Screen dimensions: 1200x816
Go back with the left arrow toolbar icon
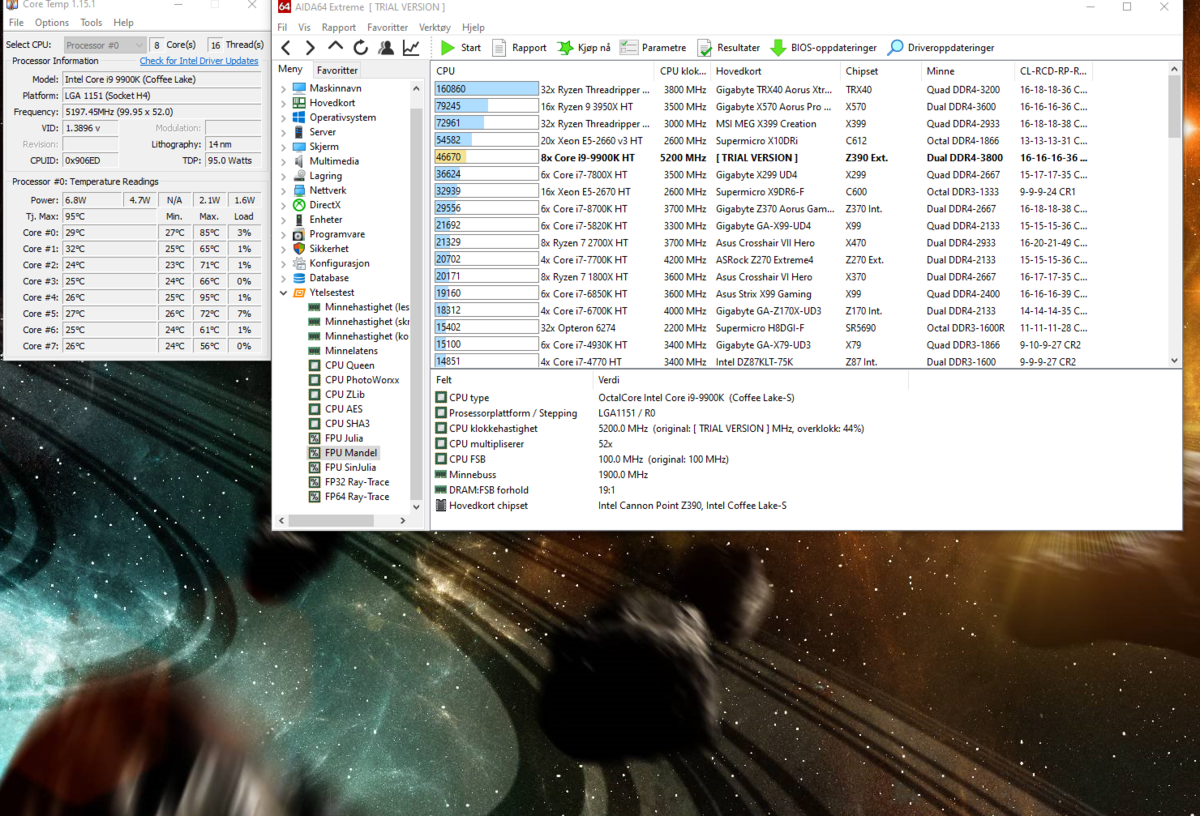[x=286, y=47]
